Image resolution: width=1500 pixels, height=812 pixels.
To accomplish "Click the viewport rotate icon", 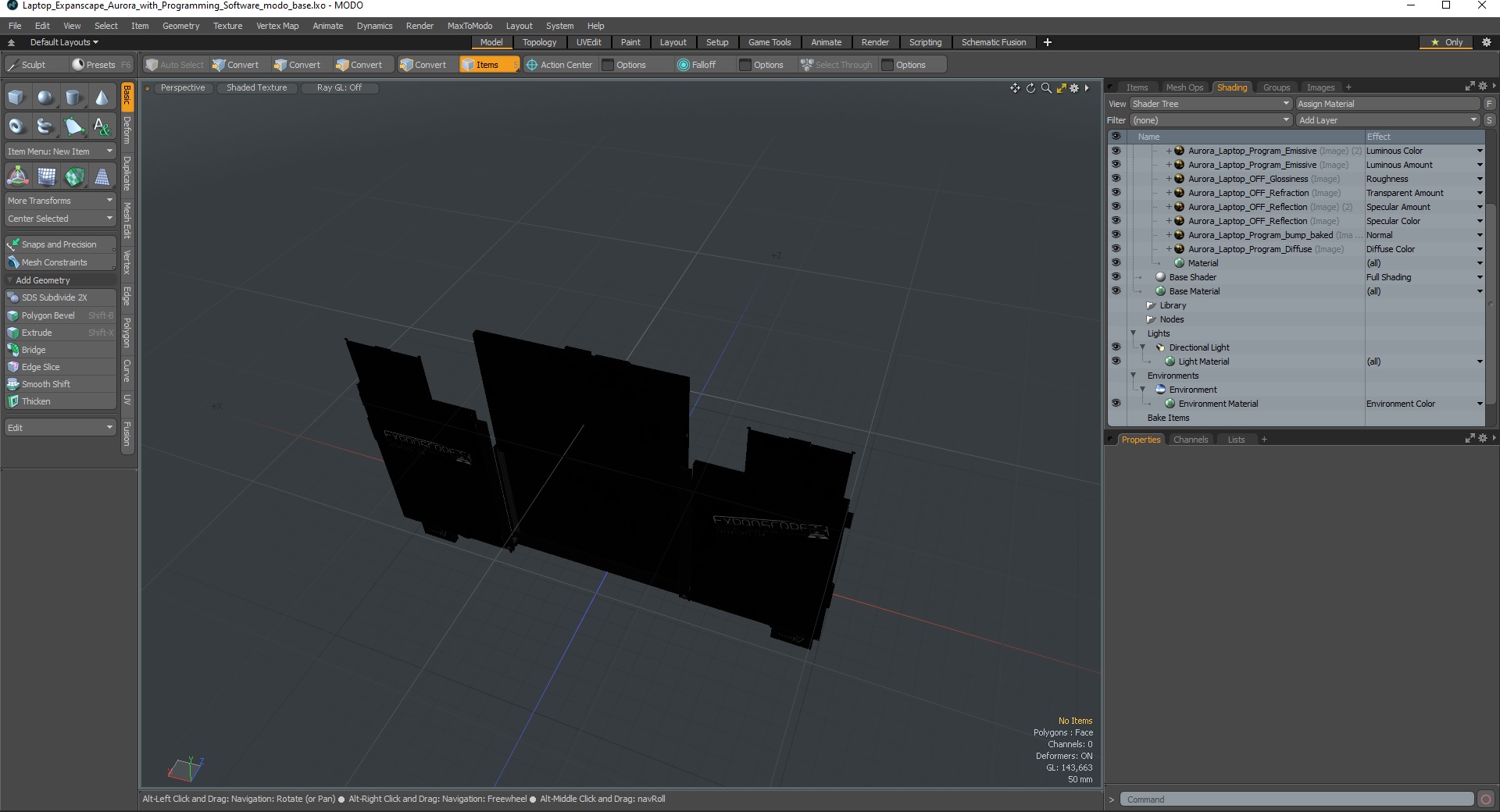I will [1030, 88].
